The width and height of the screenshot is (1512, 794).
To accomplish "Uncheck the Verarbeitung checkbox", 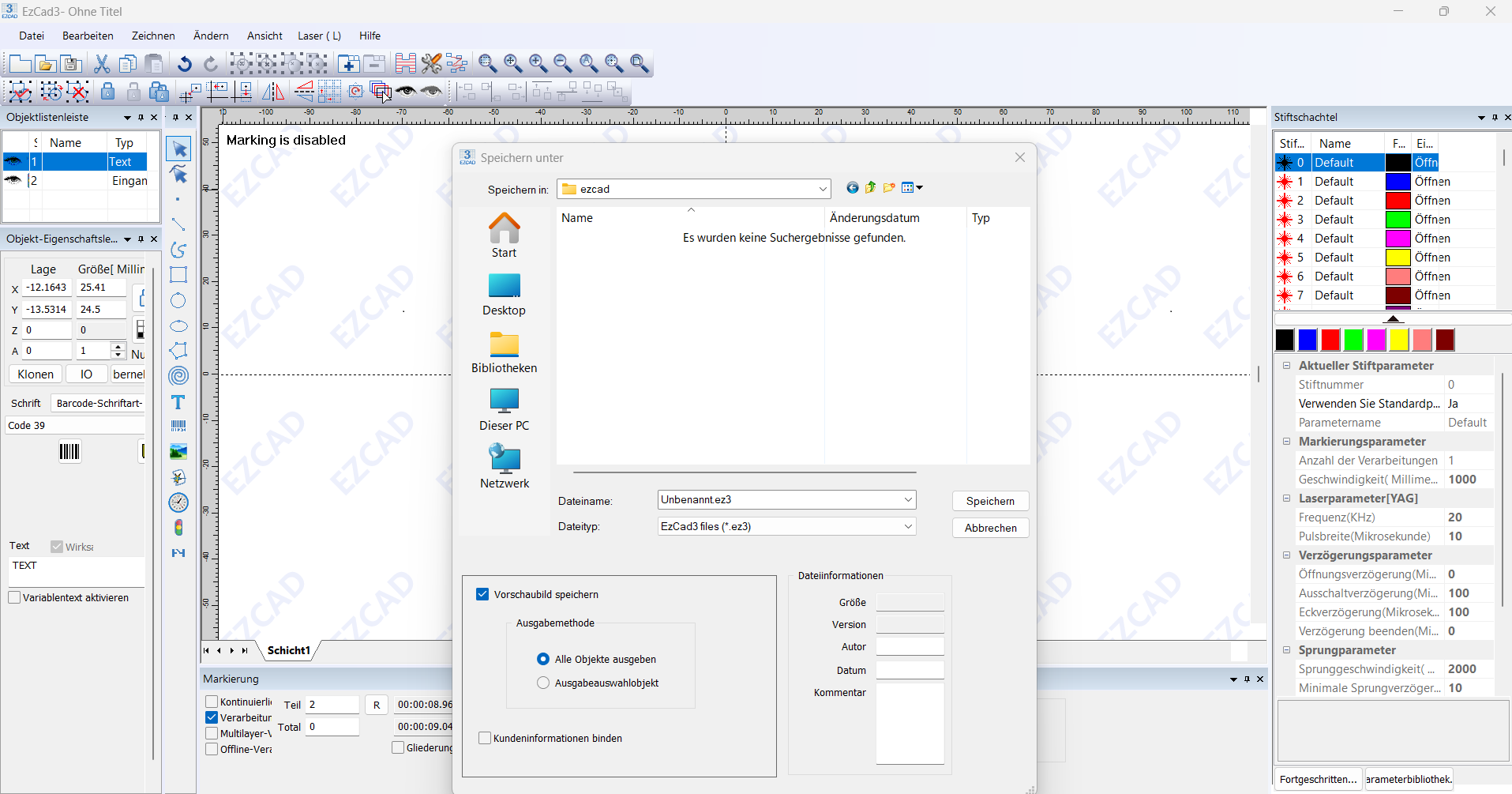I will tap(212, 717).
